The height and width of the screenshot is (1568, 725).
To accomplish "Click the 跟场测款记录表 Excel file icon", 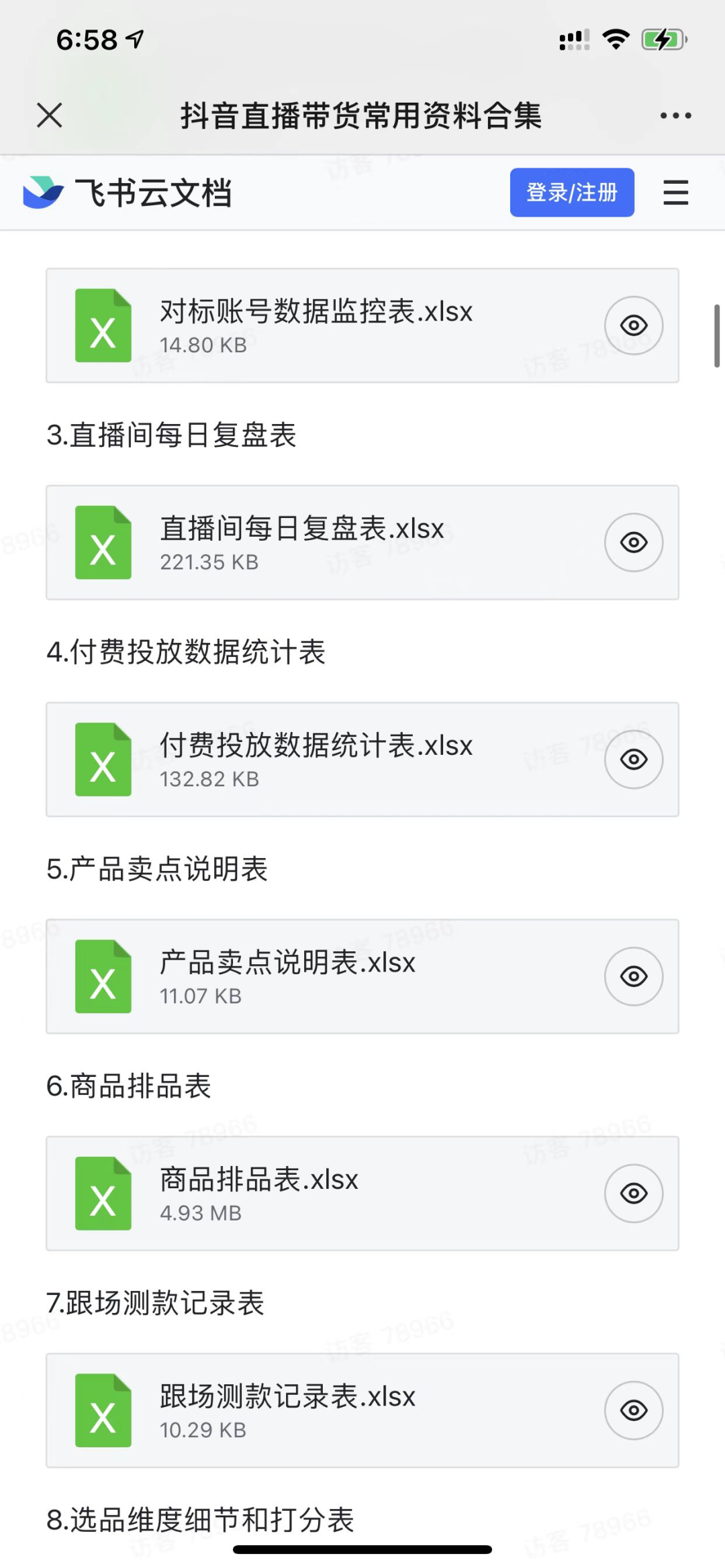I will point(103,1410).
